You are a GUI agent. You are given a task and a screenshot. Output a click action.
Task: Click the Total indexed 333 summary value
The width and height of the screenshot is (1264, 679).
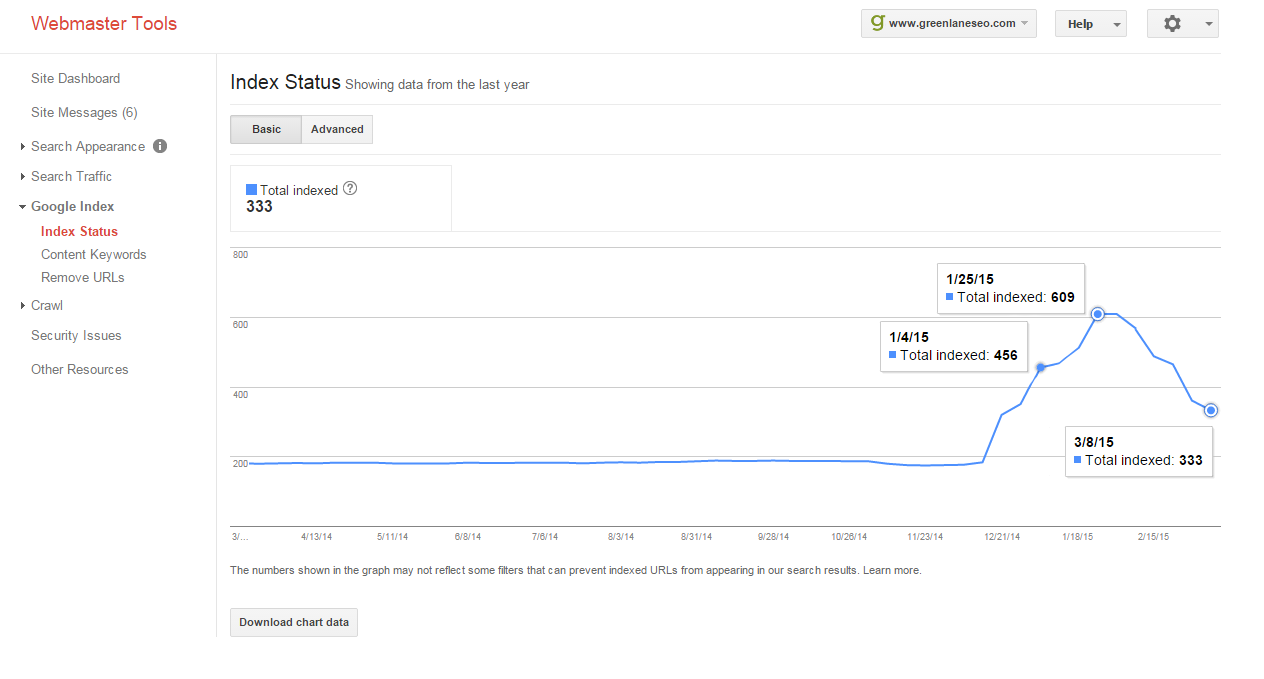[x=259, y=207]
